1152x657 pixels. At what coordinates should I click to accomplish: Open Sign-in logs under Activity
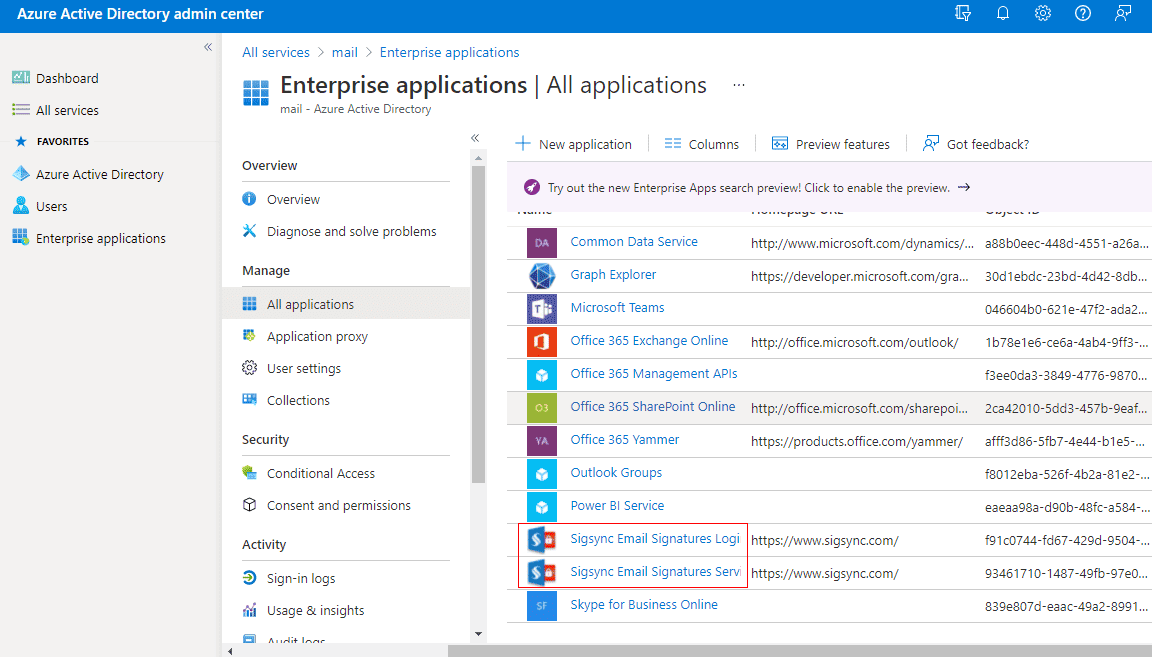[x=300, y=578]
